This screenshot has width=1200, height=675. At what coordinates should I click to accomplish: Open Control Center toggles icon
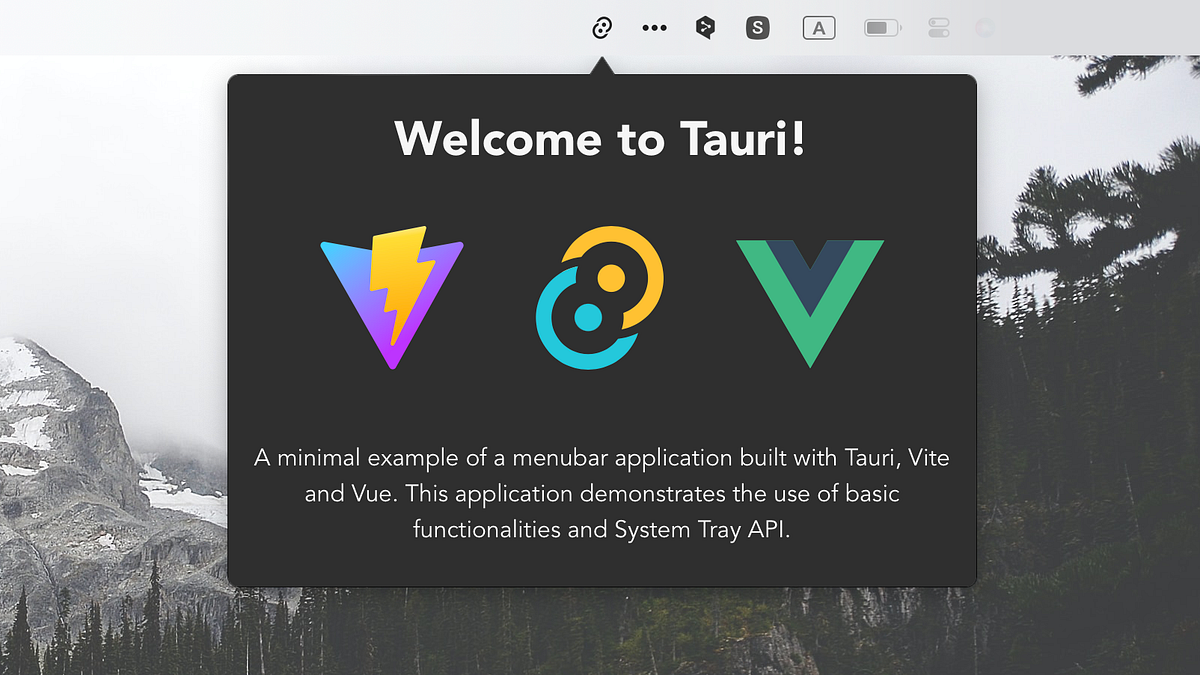coord(938,28)
